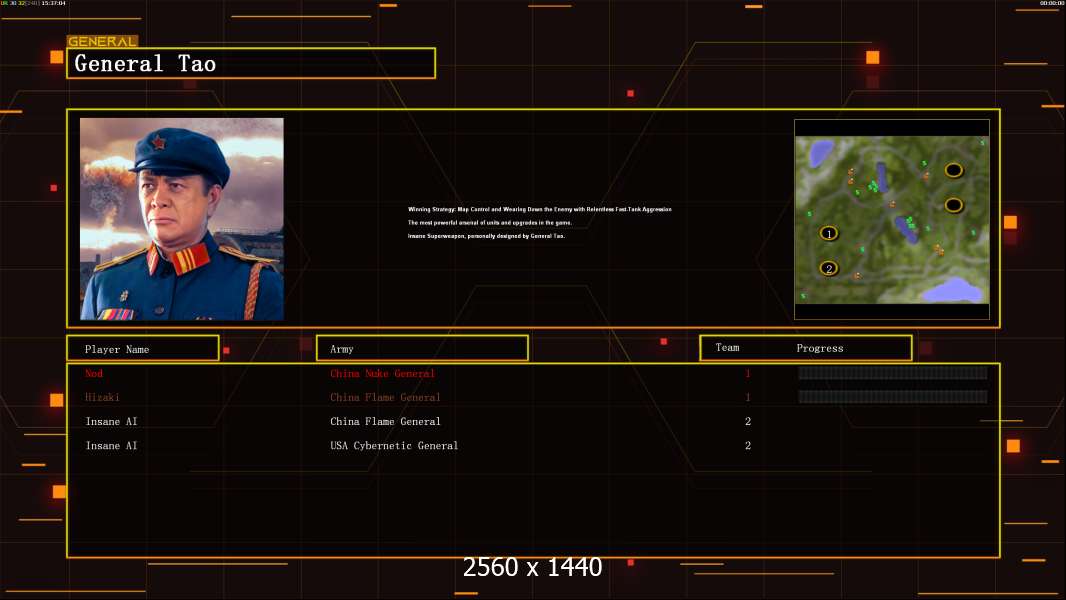The height and width of the screenshot is (600, 1066).
Task: Click team 2 for China Flame AI
Action: click(x=748, y=421)
